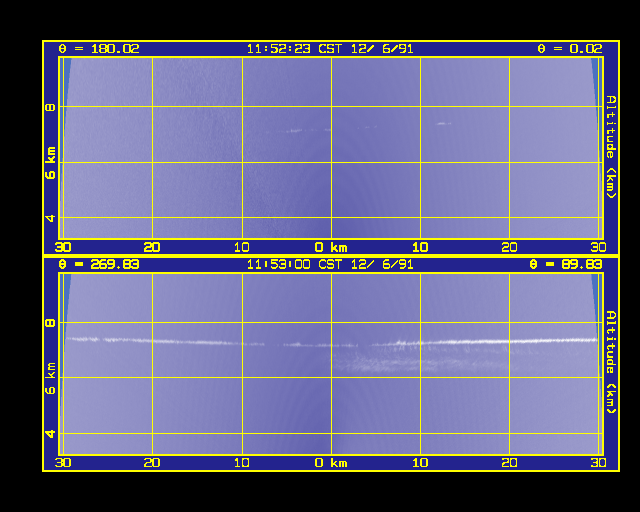Click the 6 km altitude label, lower scan
This screenshot has height=512, width=640.
click(50, 378)
